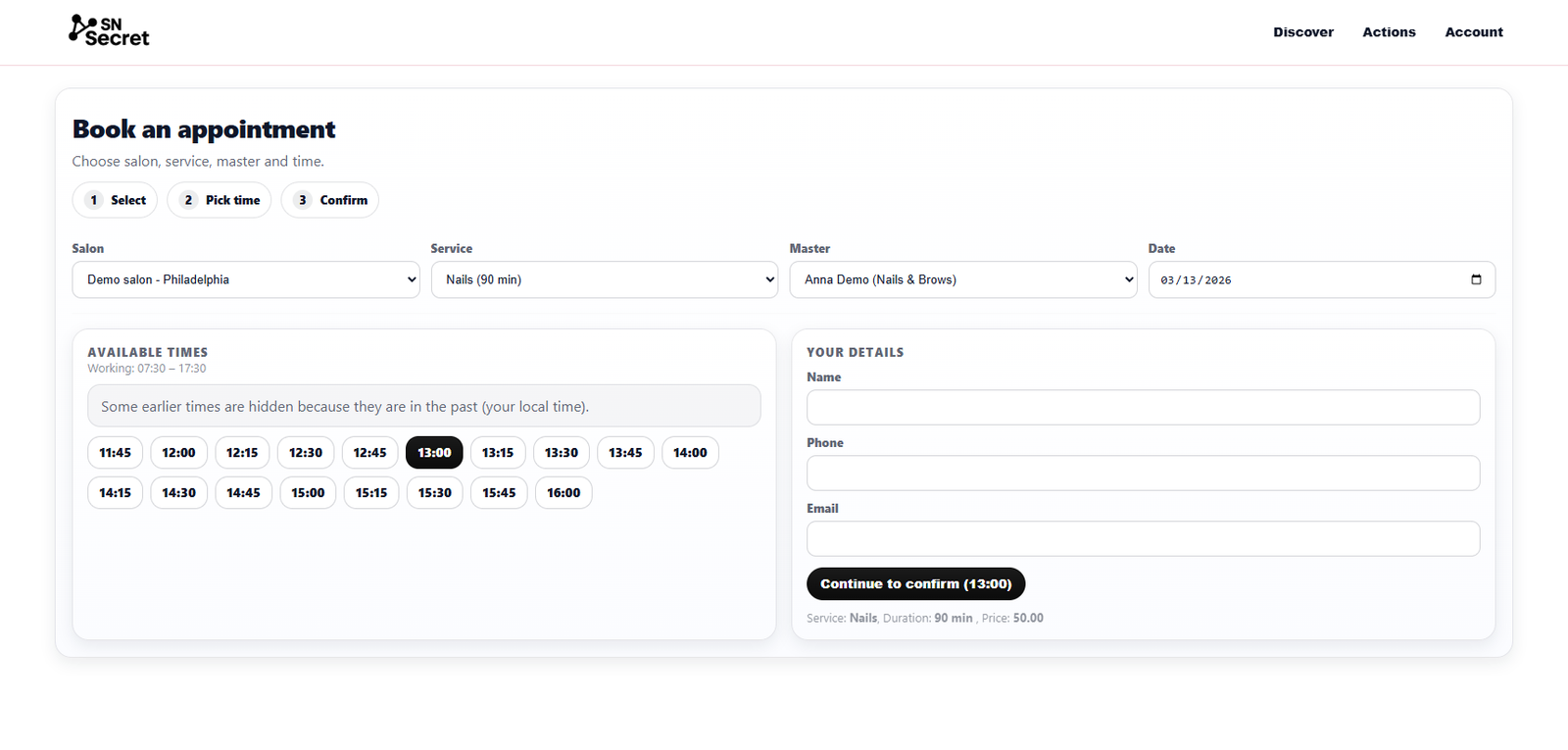Pick the 16:00 time slot
The height and width of the screenshot is (750, 1568).
[563, 493]
